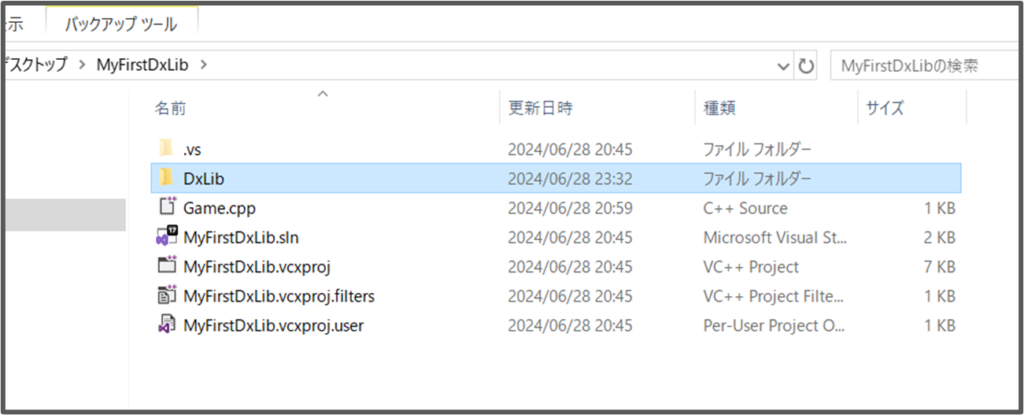Click the vcxproj.filters file icon
Viewport: 1024px width, 415px height.
tap(166, 296)
